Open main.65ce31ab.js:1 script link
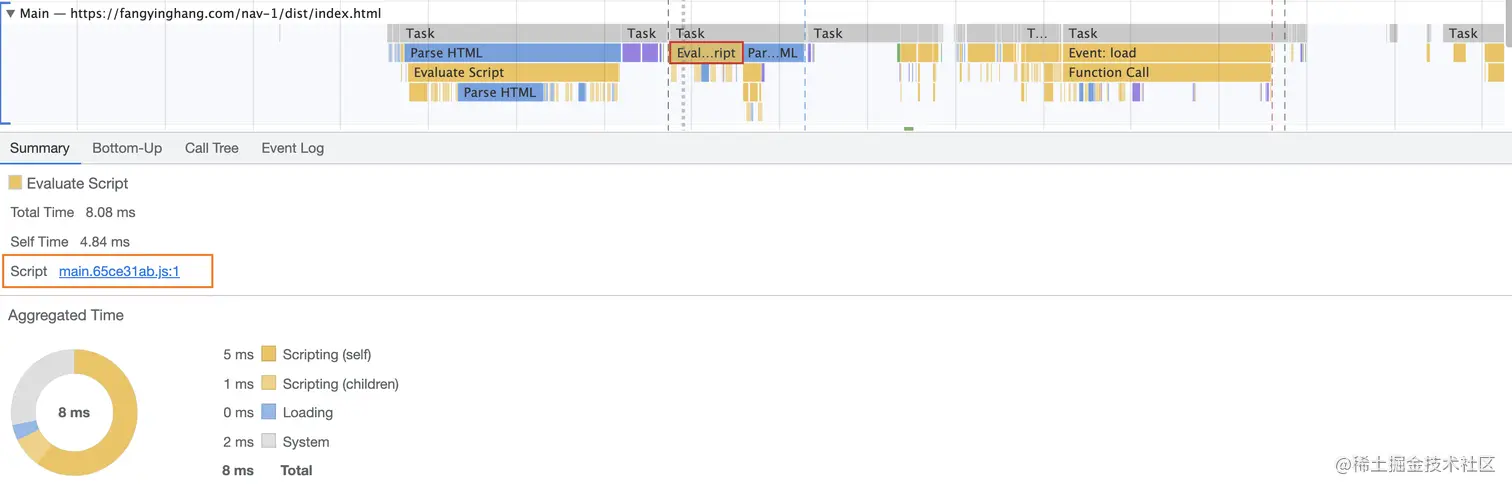This screenshot has height=491, width=1512. [119, 271]
